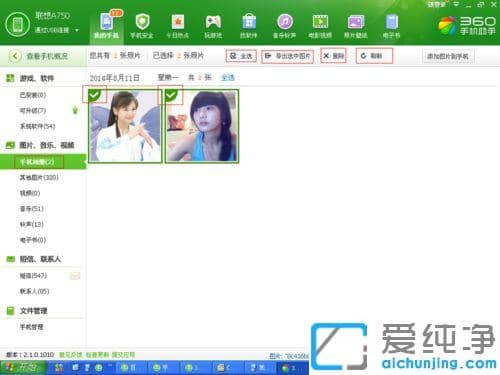Uncheck the second photo's checkmark
This screenshot has width=500, height=375.
[171, 95]
